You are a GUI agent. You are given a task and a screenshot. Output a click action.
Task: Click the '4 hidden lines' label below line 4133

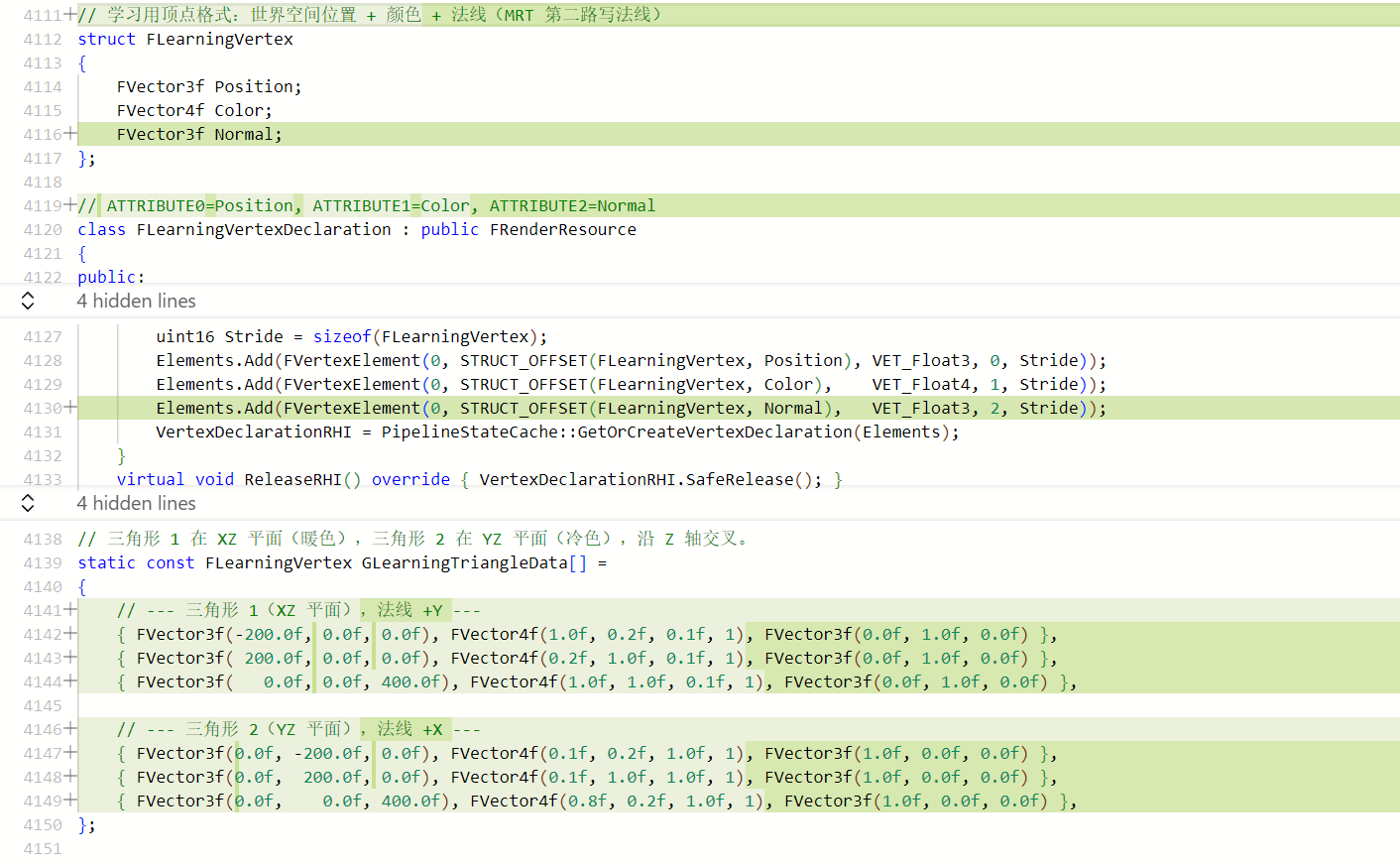click(137, 503)
